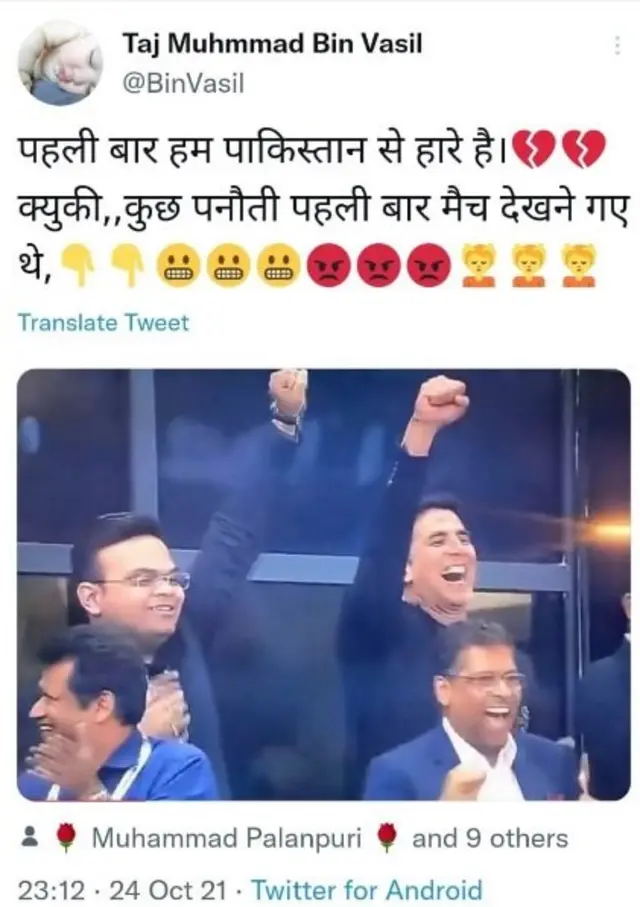Click the 24 Oct 21 date
This screenshot has height=907, width=640.
167,890
